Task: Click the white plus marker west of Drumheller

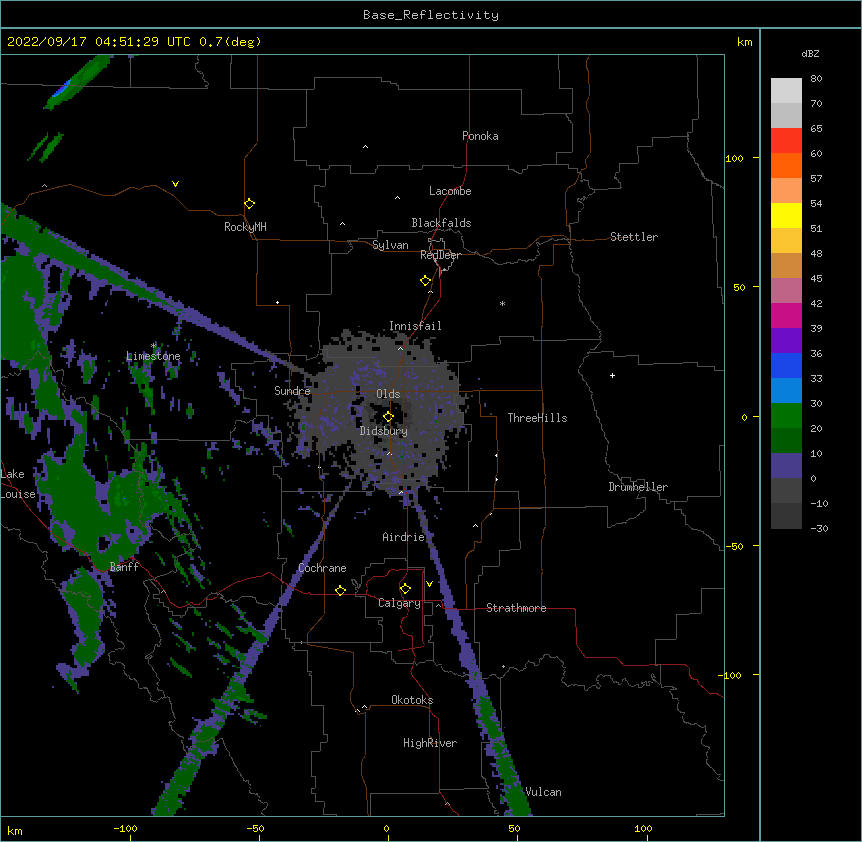Action: [x=612, y=375]
